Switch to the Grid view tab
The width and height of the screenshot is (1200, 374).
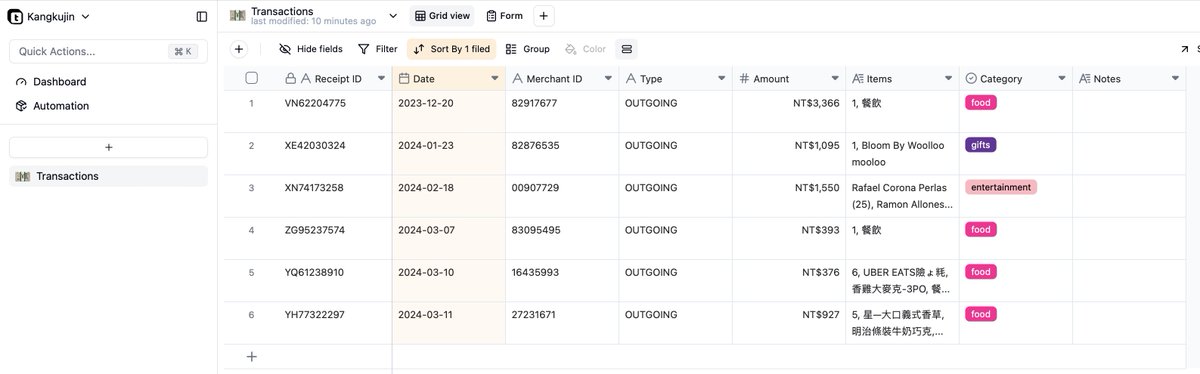(x=442, y=16)
